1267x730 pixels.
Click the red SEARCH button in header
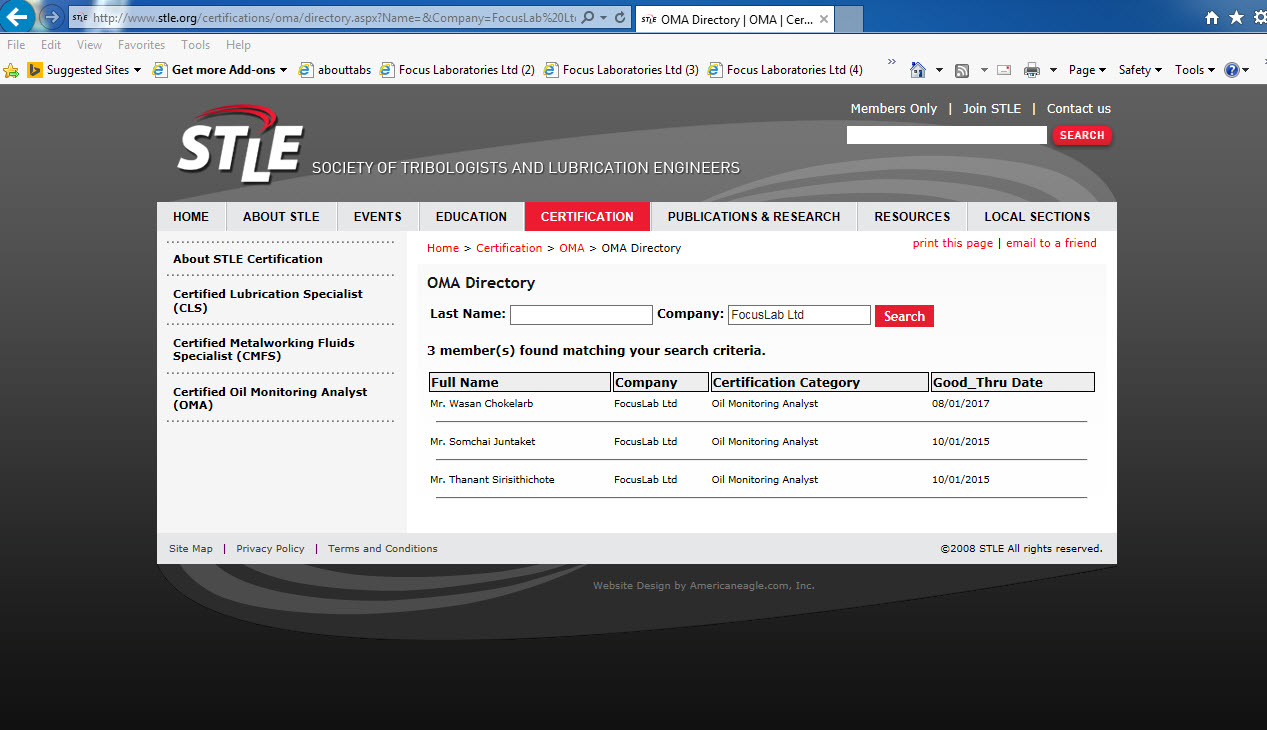pyautogui.click(x=1082, y=135)
